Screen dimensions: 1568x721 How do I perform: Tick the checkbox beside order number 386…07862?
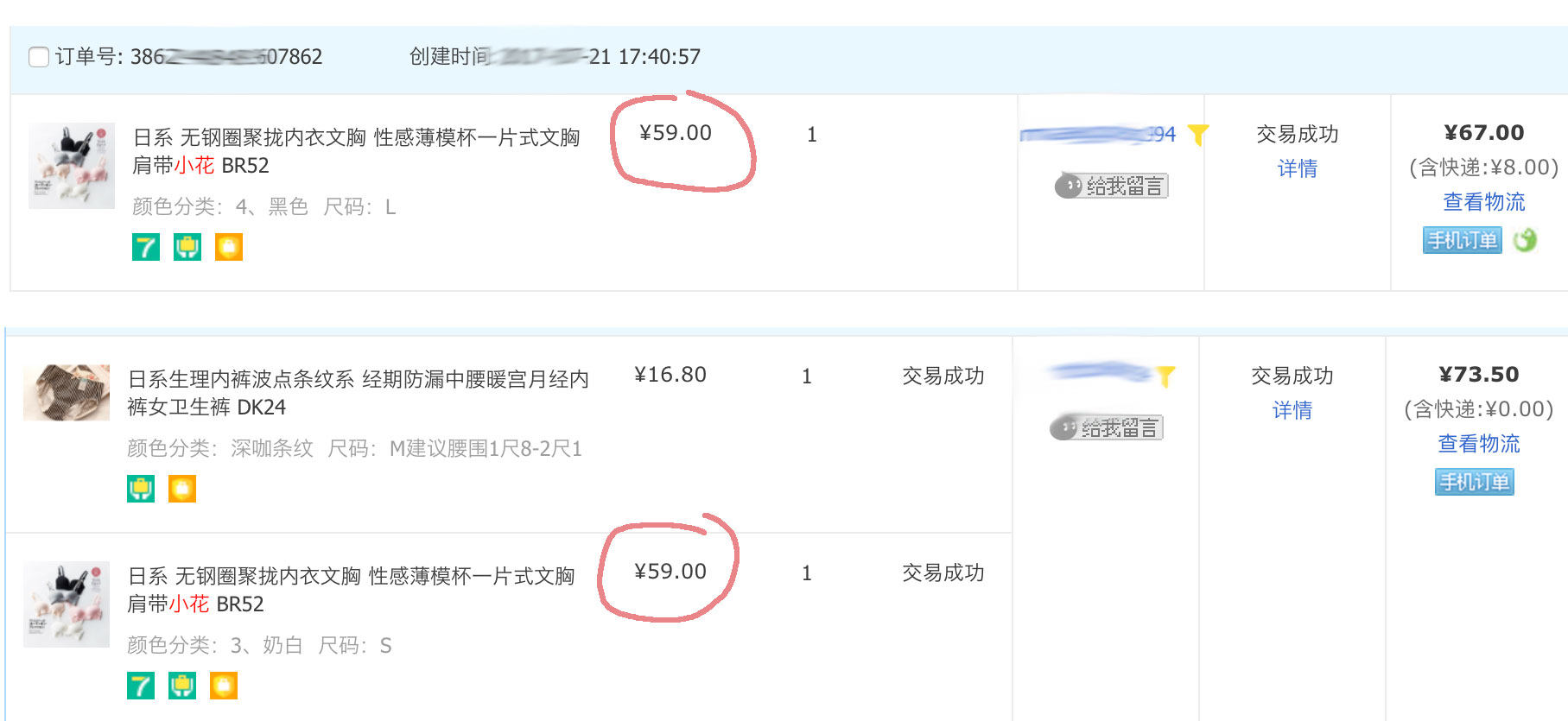click(39, 57)
